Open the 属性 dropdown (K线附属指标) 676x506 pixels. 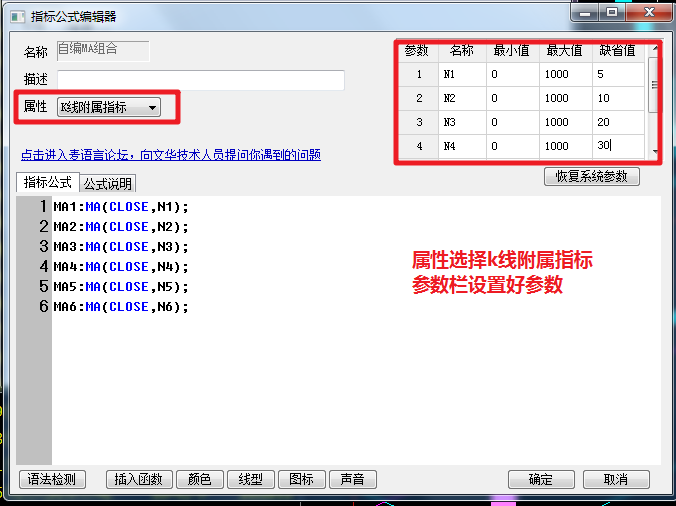click(x=109, y=107)
